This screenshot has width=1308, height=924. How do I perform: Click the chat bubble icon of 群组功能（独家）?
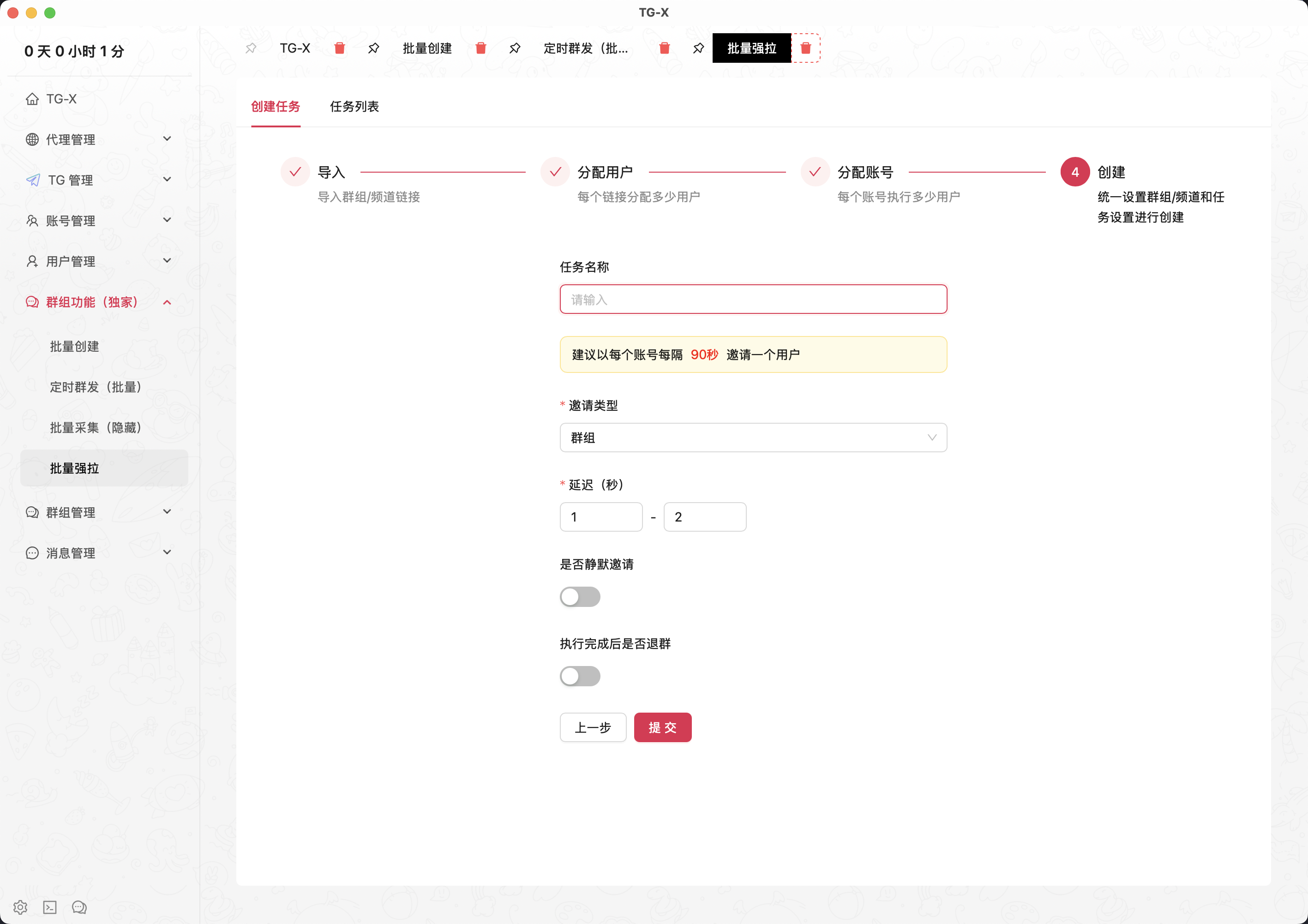click(32, 302)
